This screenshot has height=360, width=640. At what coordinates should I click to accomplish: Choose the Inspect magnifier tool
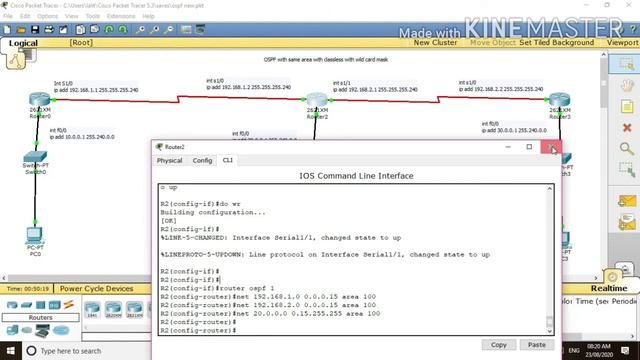click(x=627, y=149)
